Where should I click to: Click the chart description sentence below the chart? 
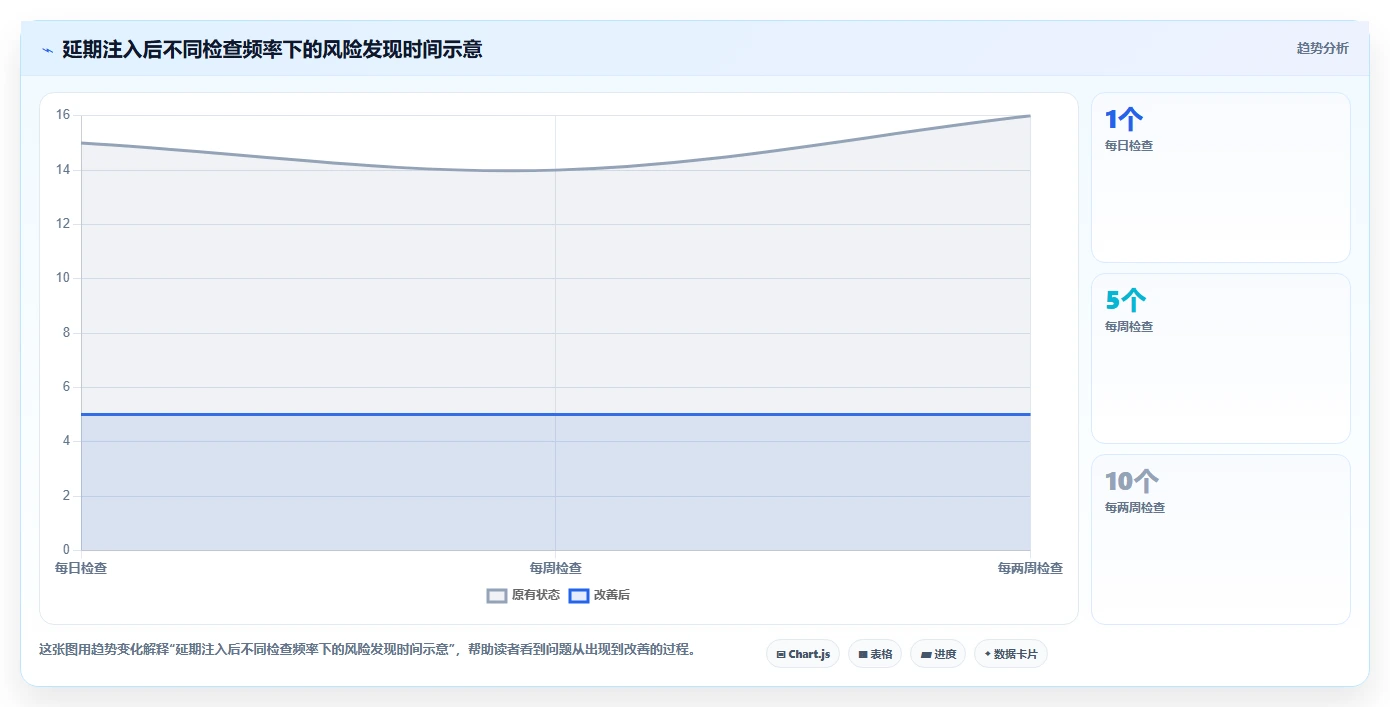[367, 650]
